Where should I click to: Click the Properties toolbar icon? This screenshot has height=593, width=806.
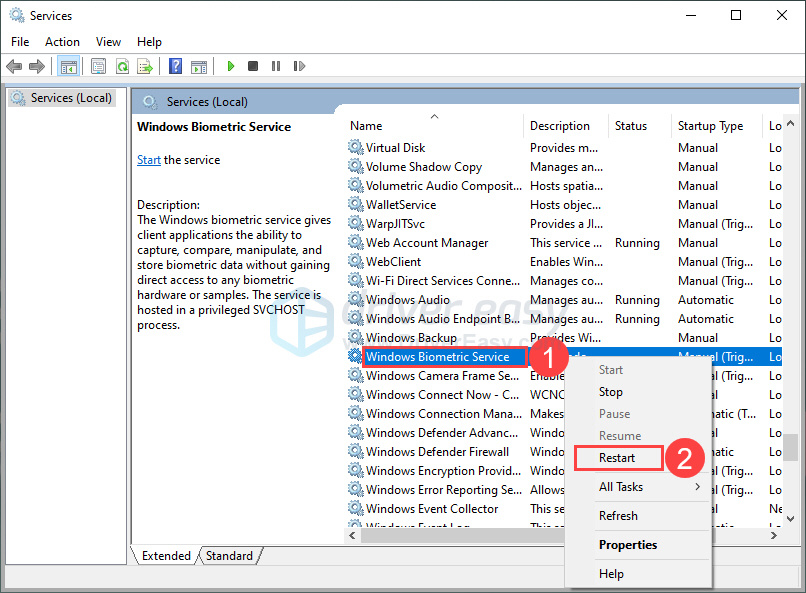tap(98, 66)
